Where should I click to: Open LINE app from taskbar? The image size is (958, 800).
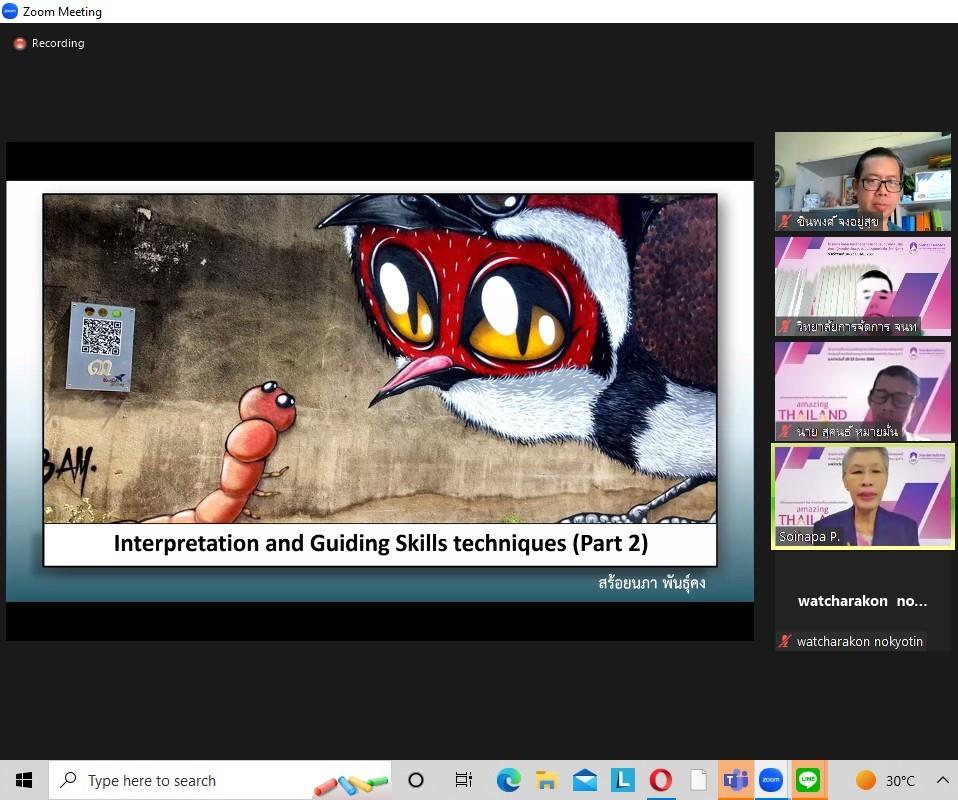pyautogui.click(x=808, y=780)
